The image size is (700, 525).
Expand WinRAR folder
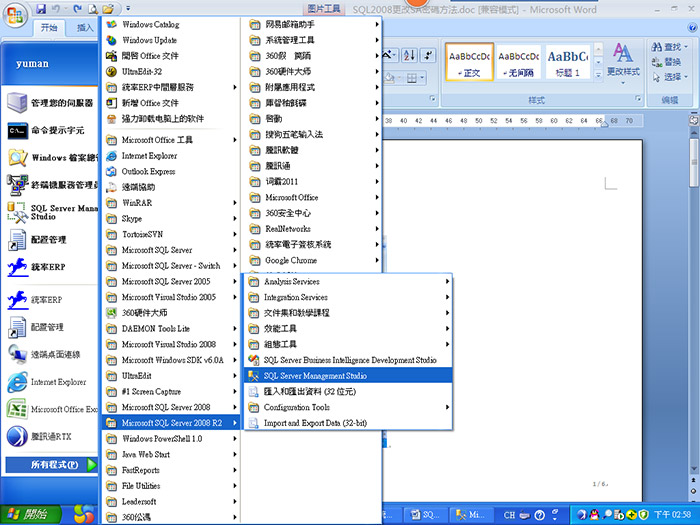[x=171, y=203]
